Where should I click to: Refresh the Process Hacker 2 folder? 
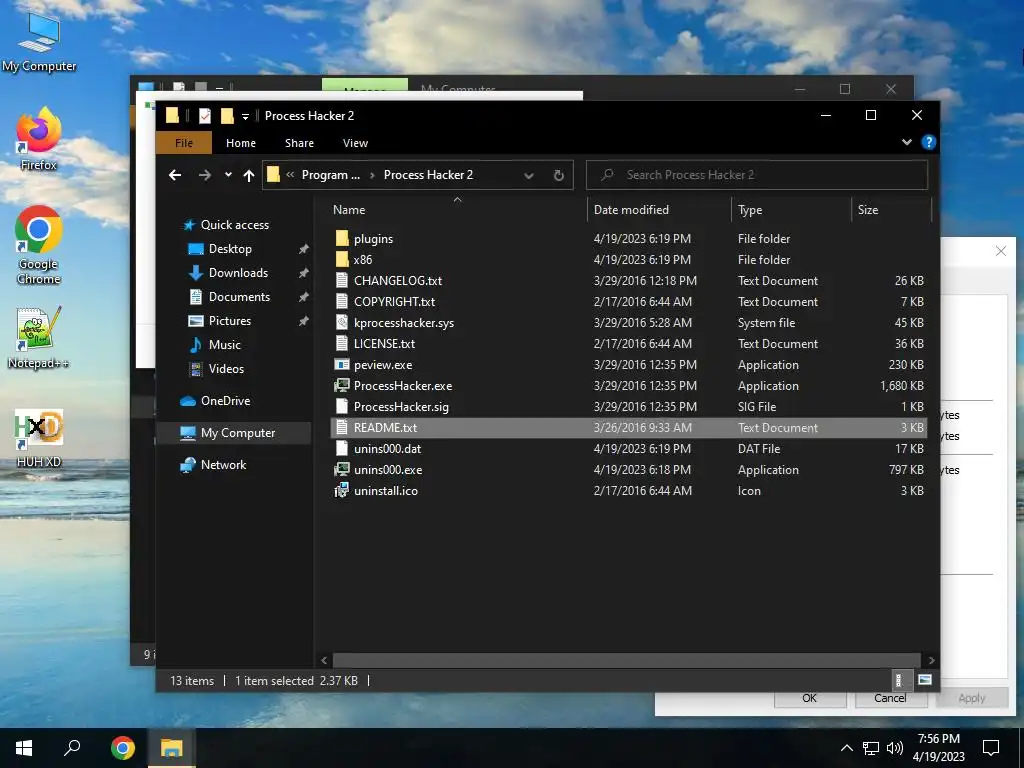[558, 175]
